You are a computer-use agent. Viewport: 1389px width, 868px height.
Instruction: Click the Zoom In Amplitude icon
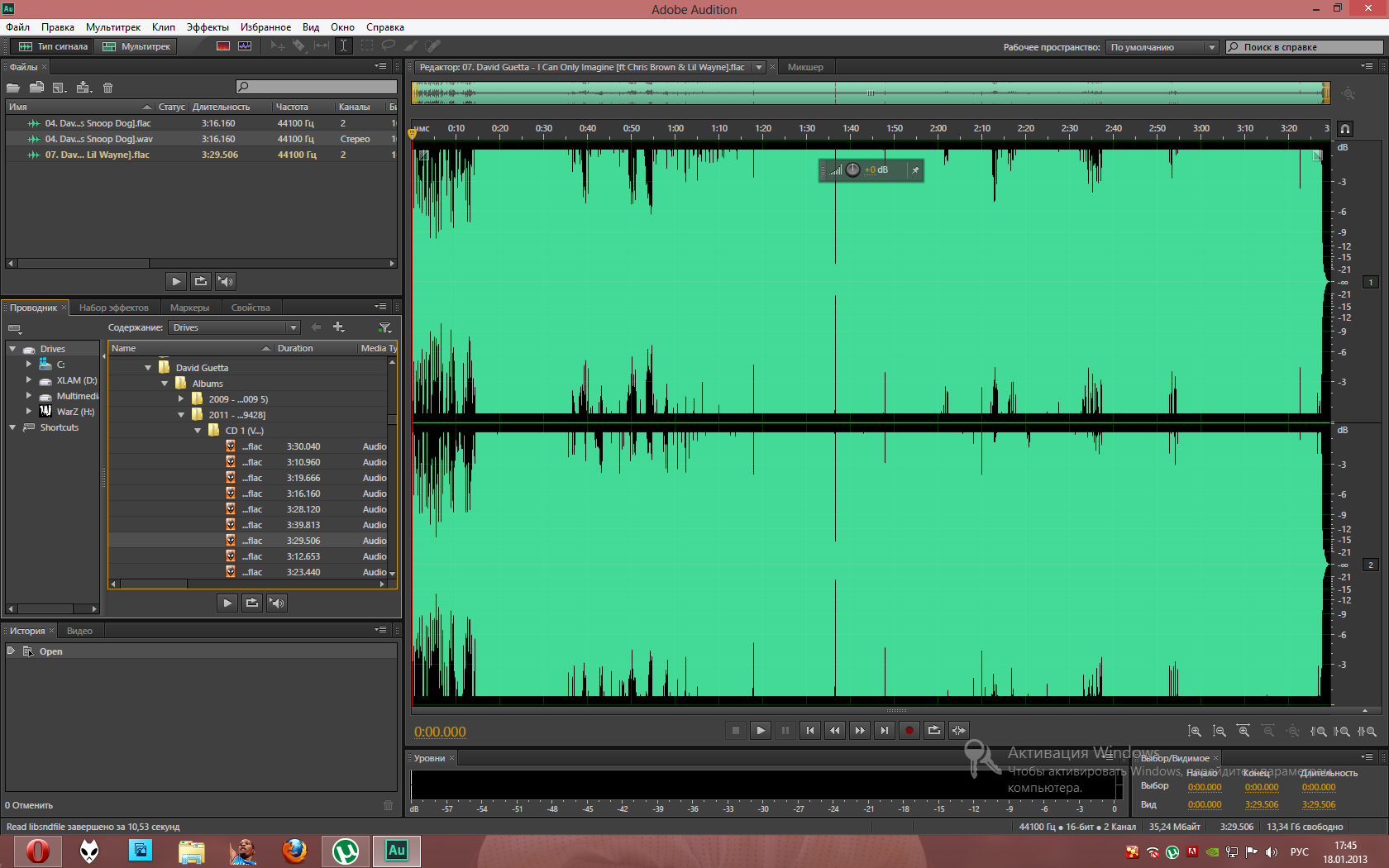click(x=1195, y=731)
